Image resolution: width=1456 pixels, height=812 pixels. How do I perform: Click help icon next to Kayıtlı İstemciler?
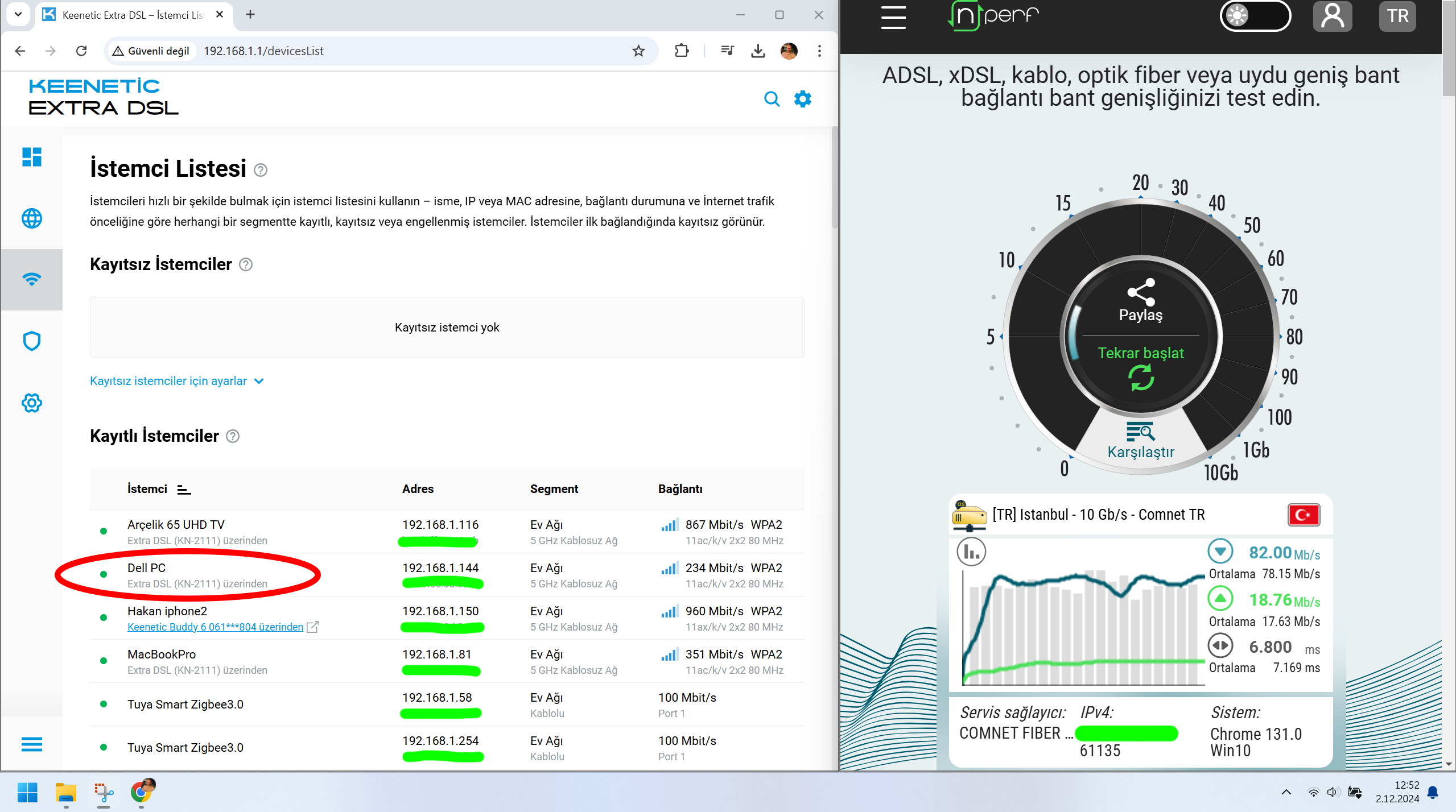pos(233,436)
